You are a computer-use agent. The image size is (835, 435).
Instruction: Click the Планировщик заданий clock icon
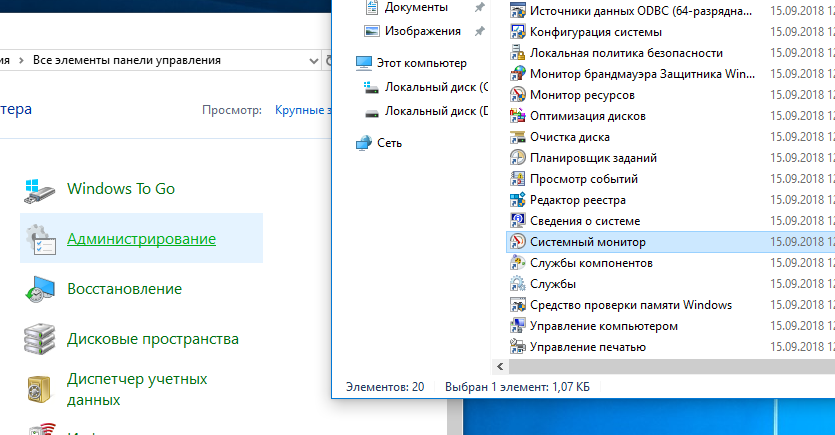[x=518, y=158]
